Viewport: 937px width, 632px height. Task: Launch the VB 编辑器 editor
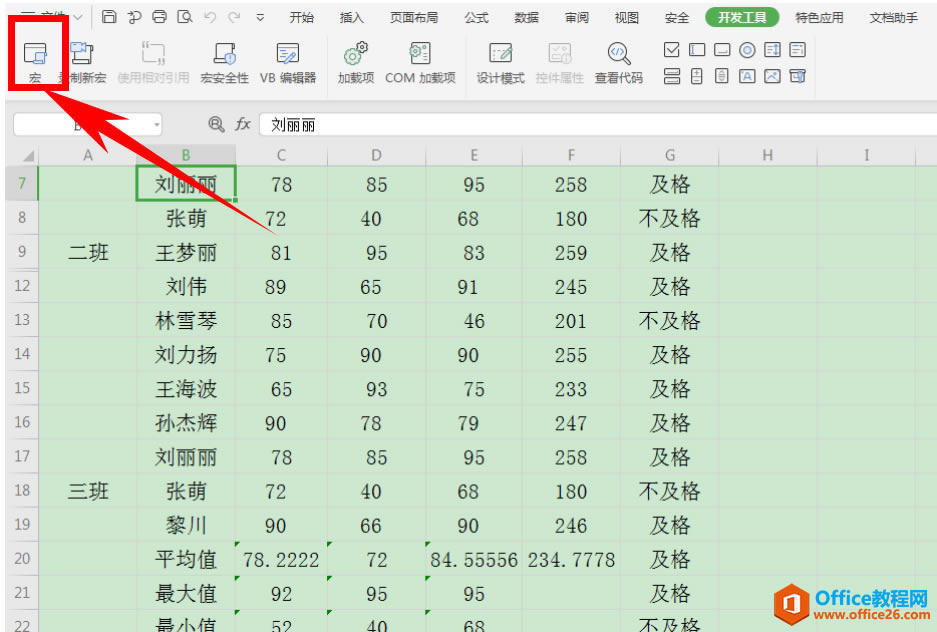pos(288,62)
